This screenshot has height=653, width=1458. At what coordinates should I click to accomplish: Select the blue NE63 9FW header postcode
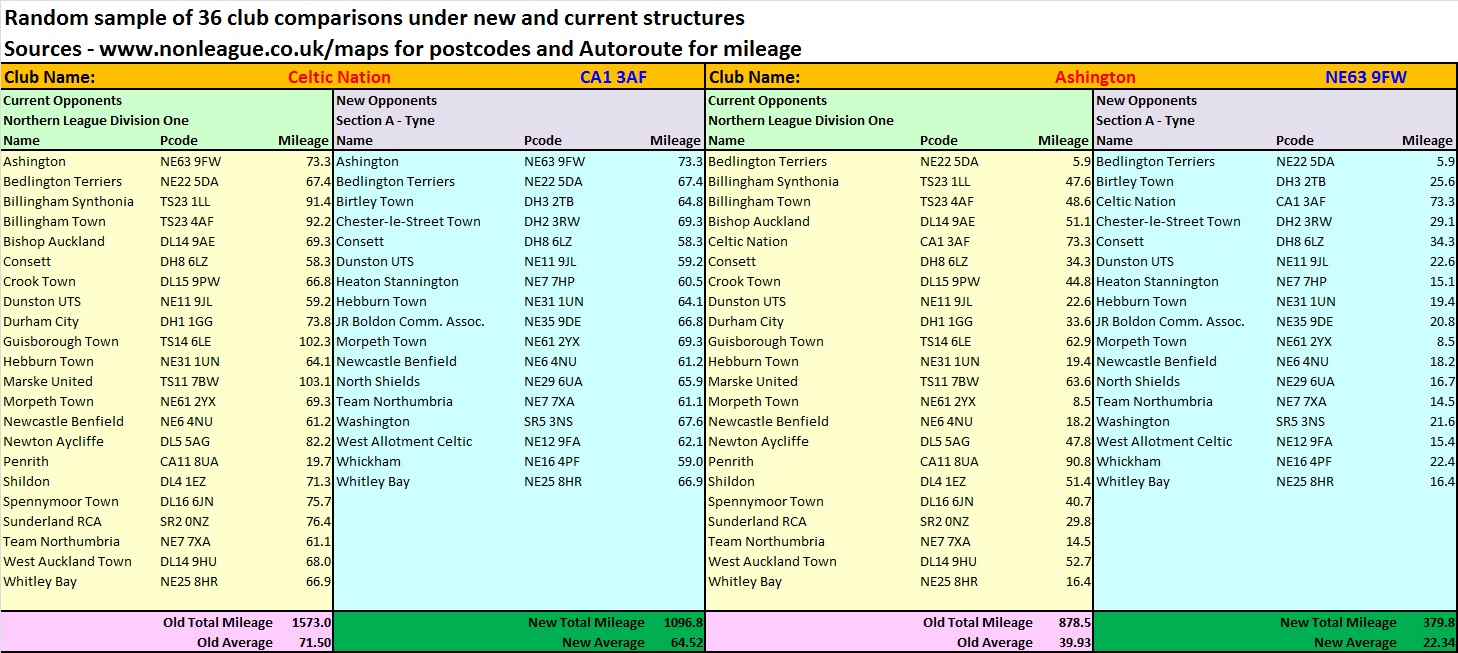click(1365, 77)
